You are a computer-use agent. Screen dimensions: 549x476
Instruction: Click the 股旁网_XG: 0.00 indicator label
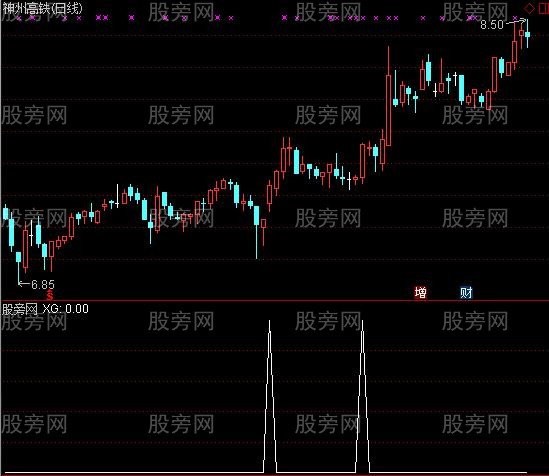pyautogui.click(x=45, y=309)
